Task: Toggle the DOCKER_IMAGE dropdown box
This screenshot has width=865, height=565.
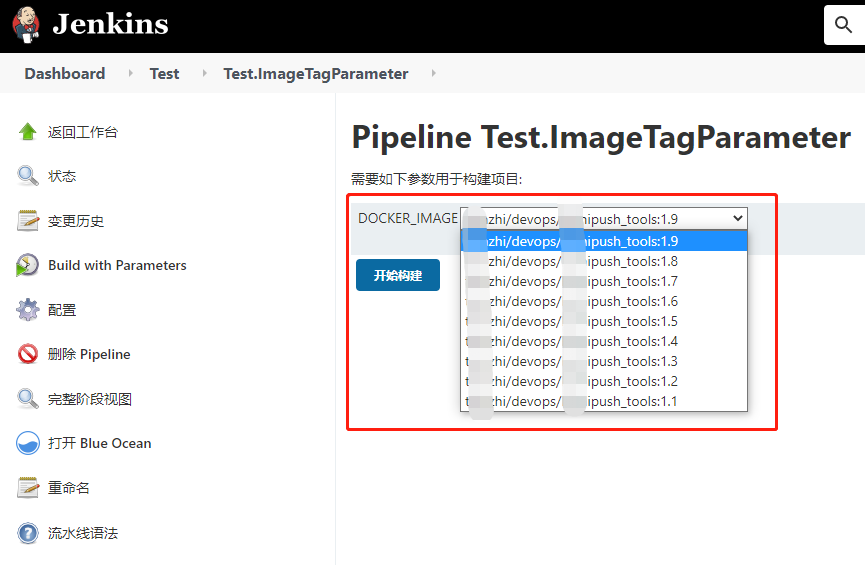Action: pos(604,219)
